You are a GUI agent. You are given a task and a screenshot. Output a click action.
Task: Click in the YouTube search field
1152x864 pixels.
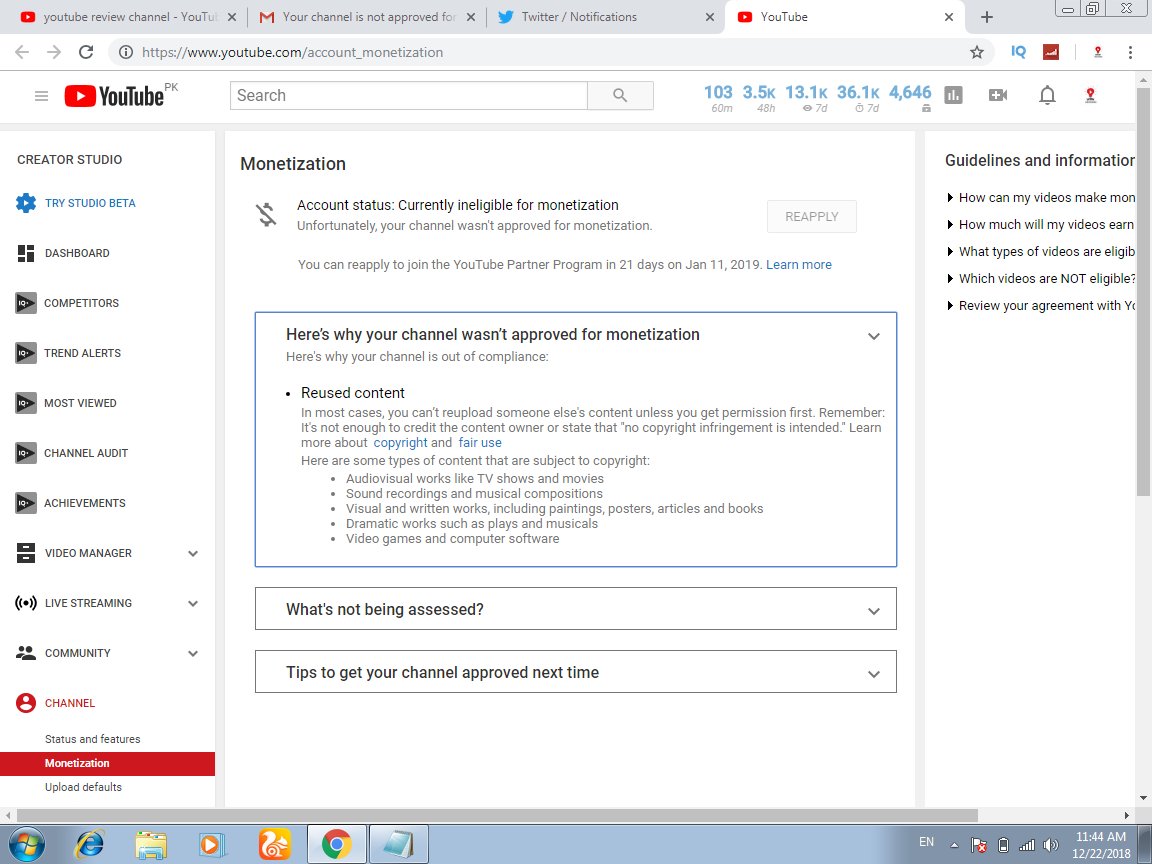point(408,96)
